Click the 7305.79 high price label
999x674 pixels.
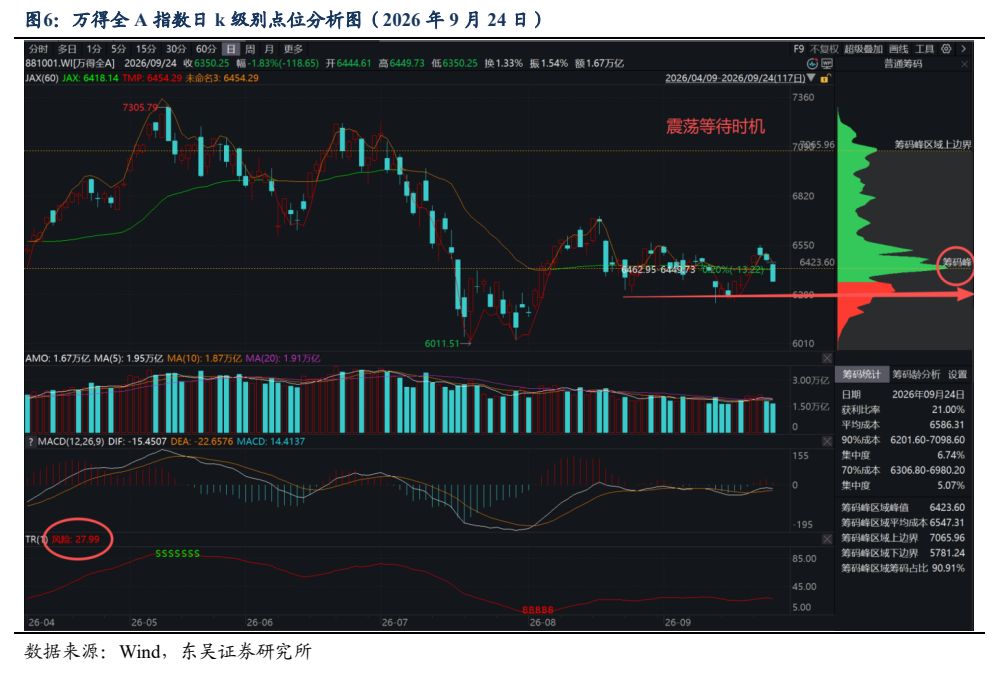click(140, 107)
